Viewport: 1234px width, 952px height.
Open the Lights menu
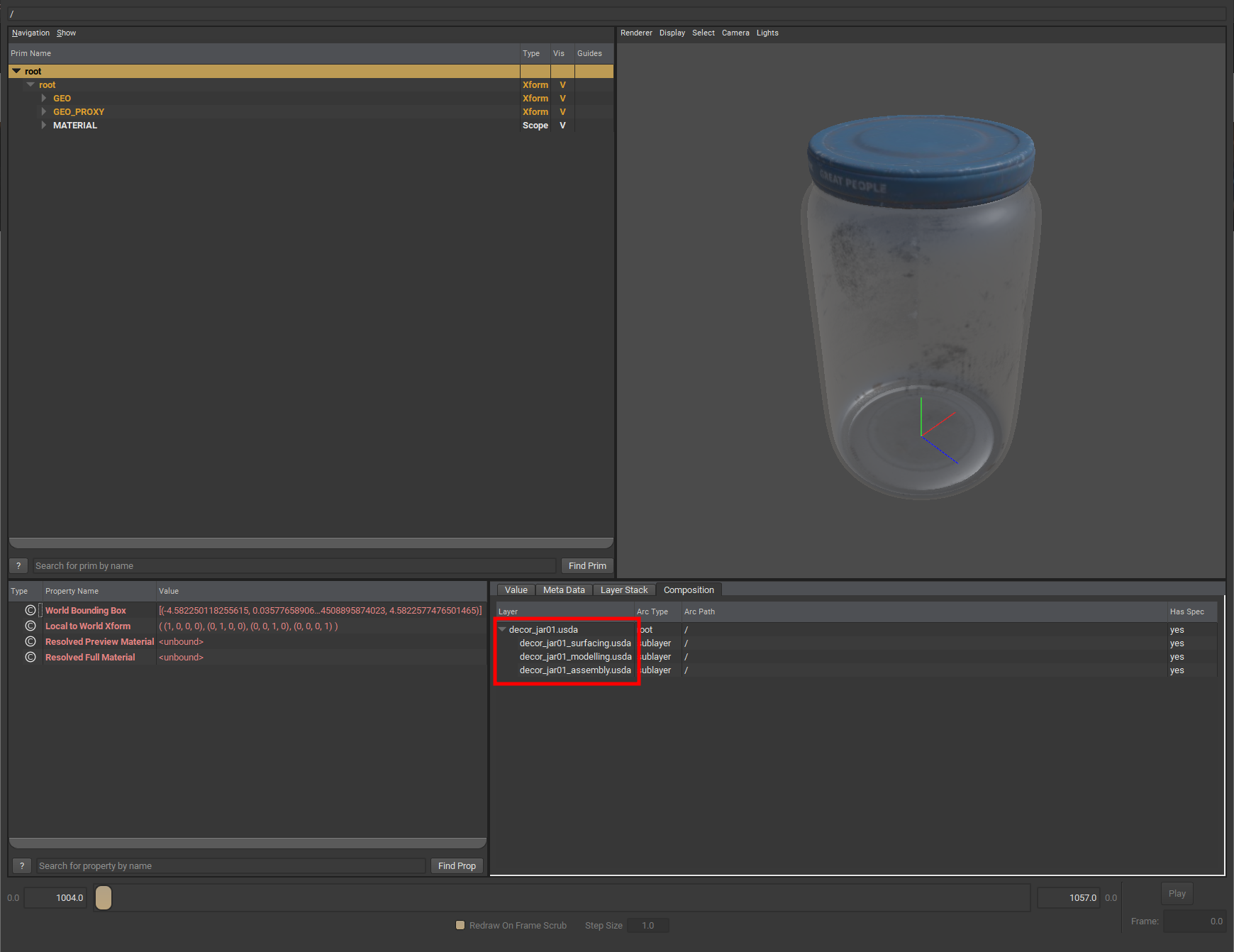(767, 33)
